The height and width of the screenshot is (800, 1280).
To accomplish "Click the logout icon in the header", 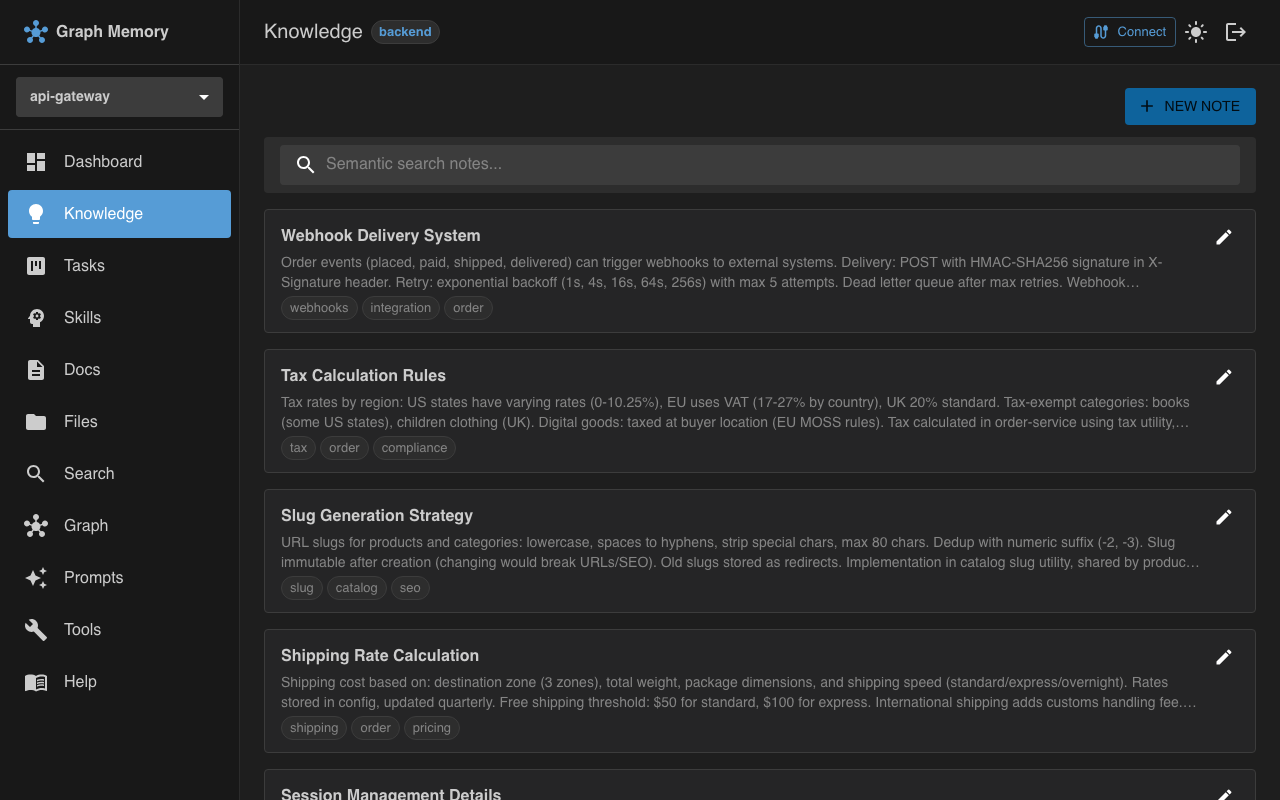I will pos(1236,32).
